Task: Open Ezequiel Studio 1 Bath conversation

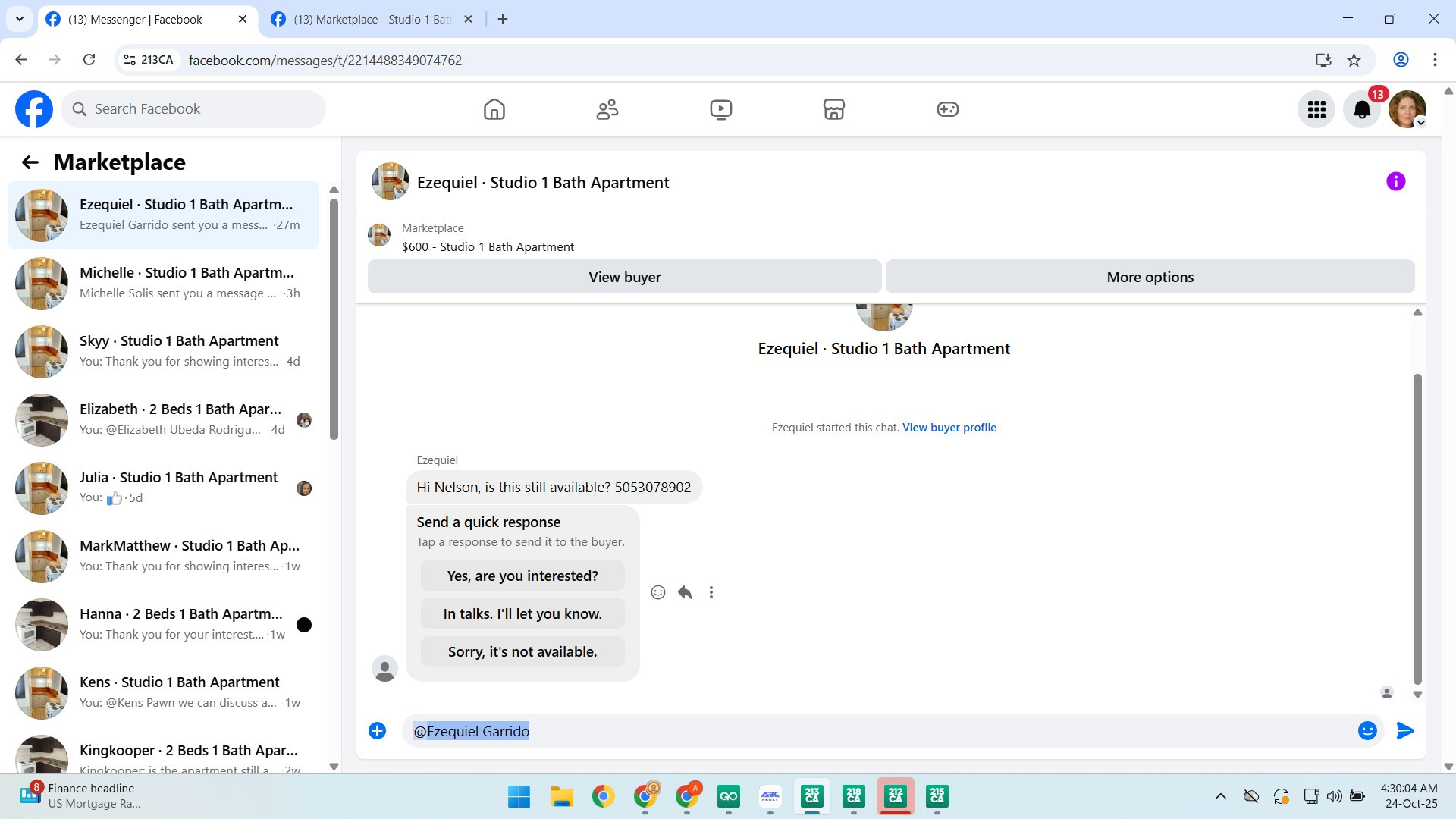Action: pyautogui.click(x=163, y=215)
